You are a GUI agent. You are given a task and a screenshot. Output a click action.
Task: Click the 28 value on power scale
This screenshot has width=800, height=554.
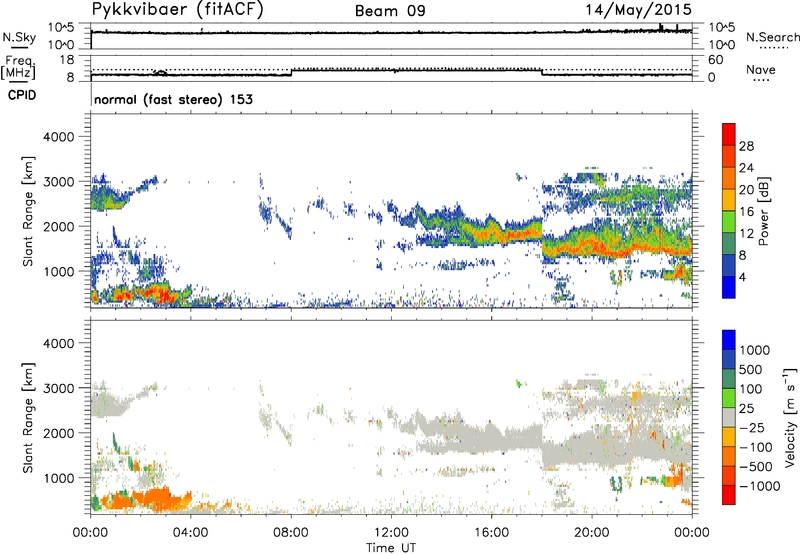pyautogui.click(x=746, y=146)
